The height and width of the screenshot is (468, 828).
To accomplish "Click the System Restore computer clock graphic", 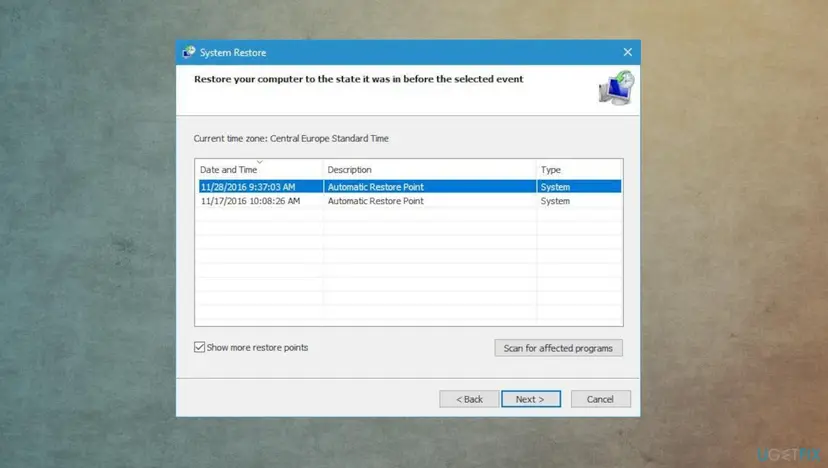I will pyautogui.click(x=616, y=88).
